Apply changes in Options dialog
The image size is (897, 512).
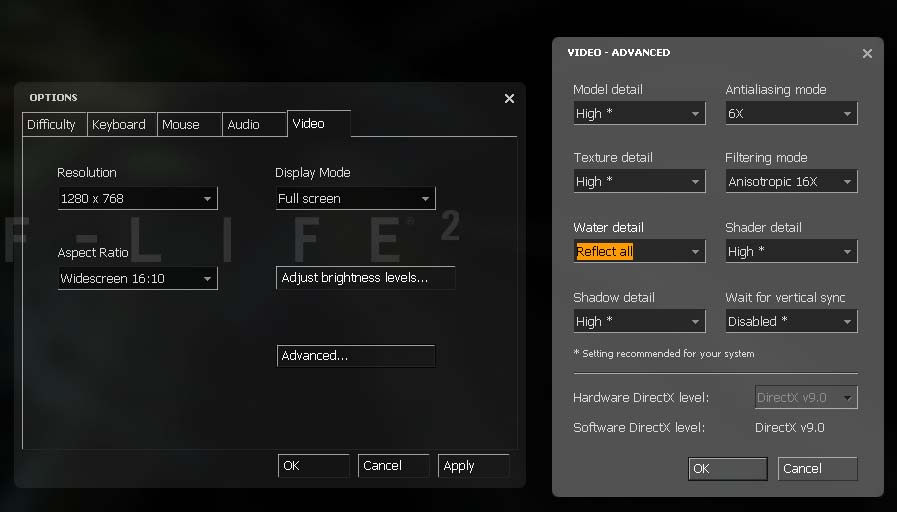click(473, 466)
